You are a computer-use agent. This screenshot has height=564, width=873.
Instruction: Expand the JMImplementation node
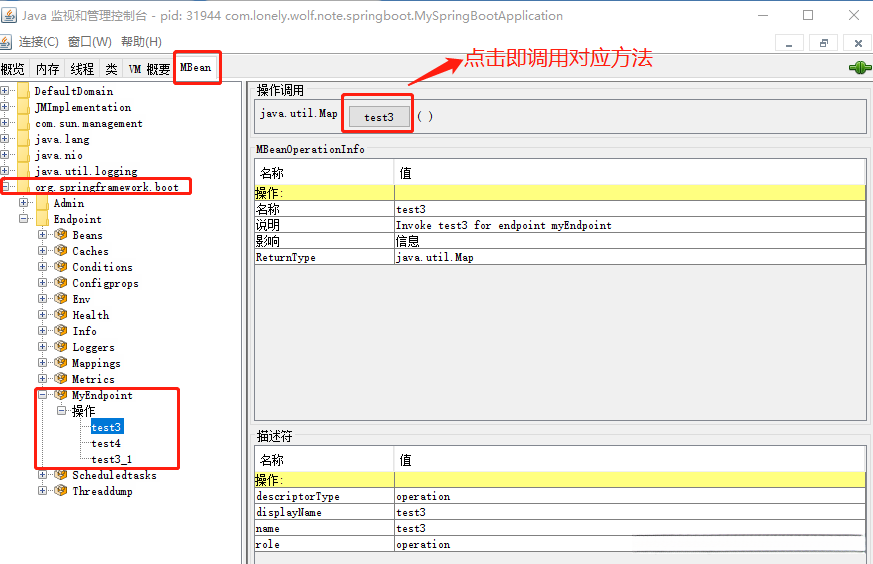tap(4, 106)
